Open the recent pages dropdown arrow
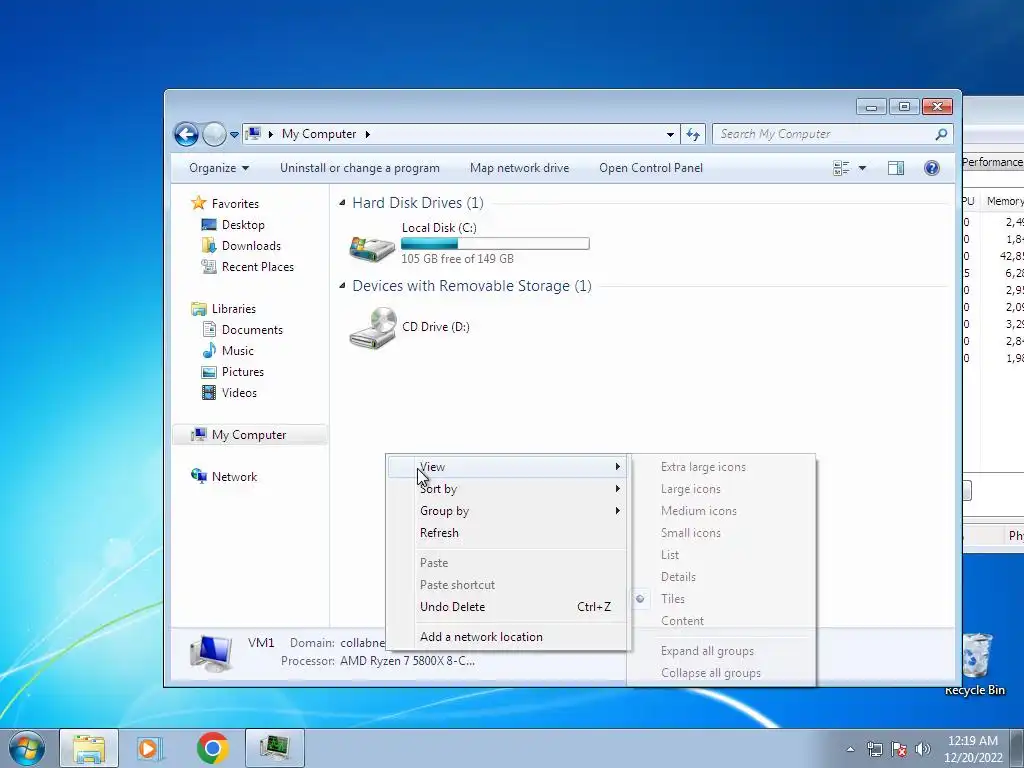Image resolution: width=1024 pixels, height=768 pixels. [x=234, y=135]
